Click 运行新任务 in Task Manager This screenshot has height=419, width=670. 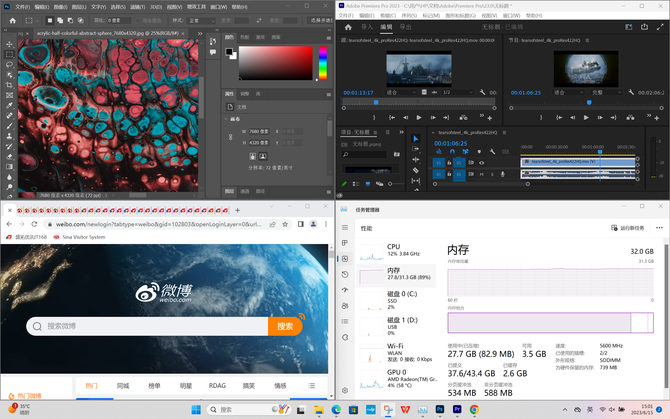coord(627,228)
